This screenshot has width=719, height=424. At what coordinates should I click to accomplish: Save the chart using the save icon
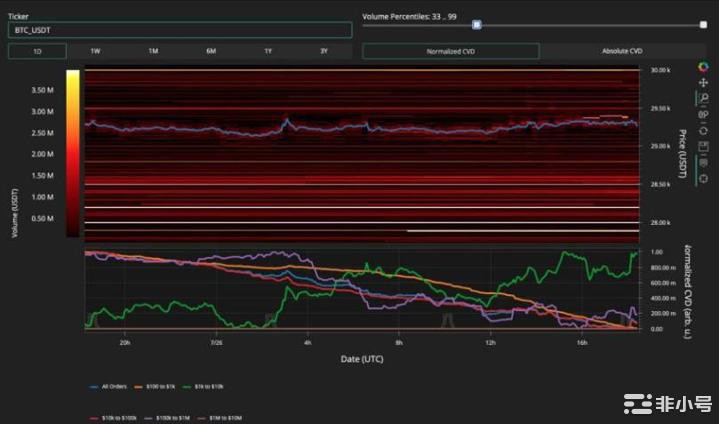(x=703, y=147)
